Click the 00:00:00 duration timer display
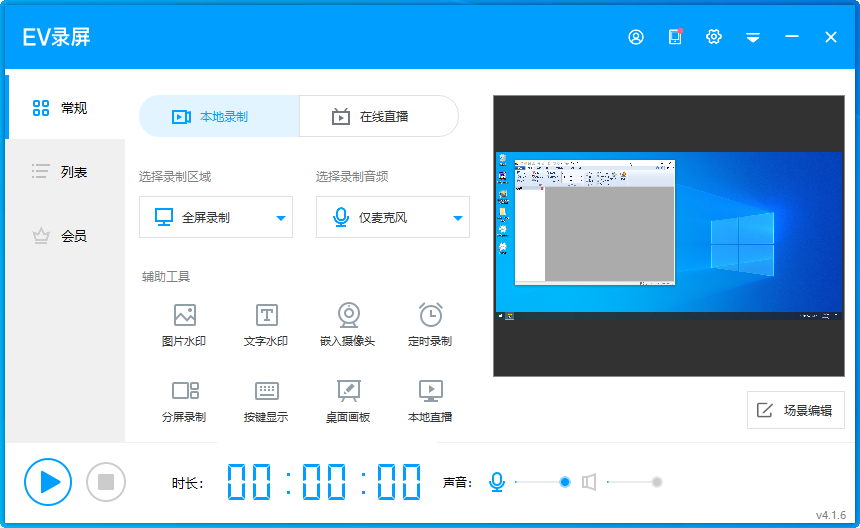 click(324, 482)
